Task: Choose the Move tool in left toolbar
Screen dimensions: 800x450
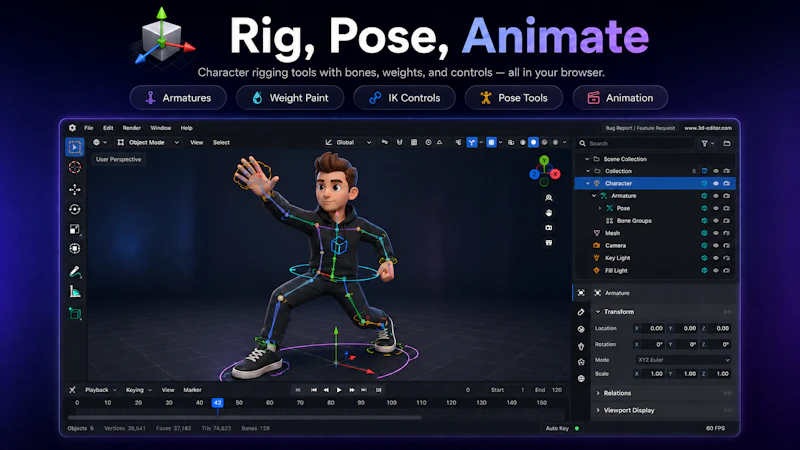Action: 75,189
